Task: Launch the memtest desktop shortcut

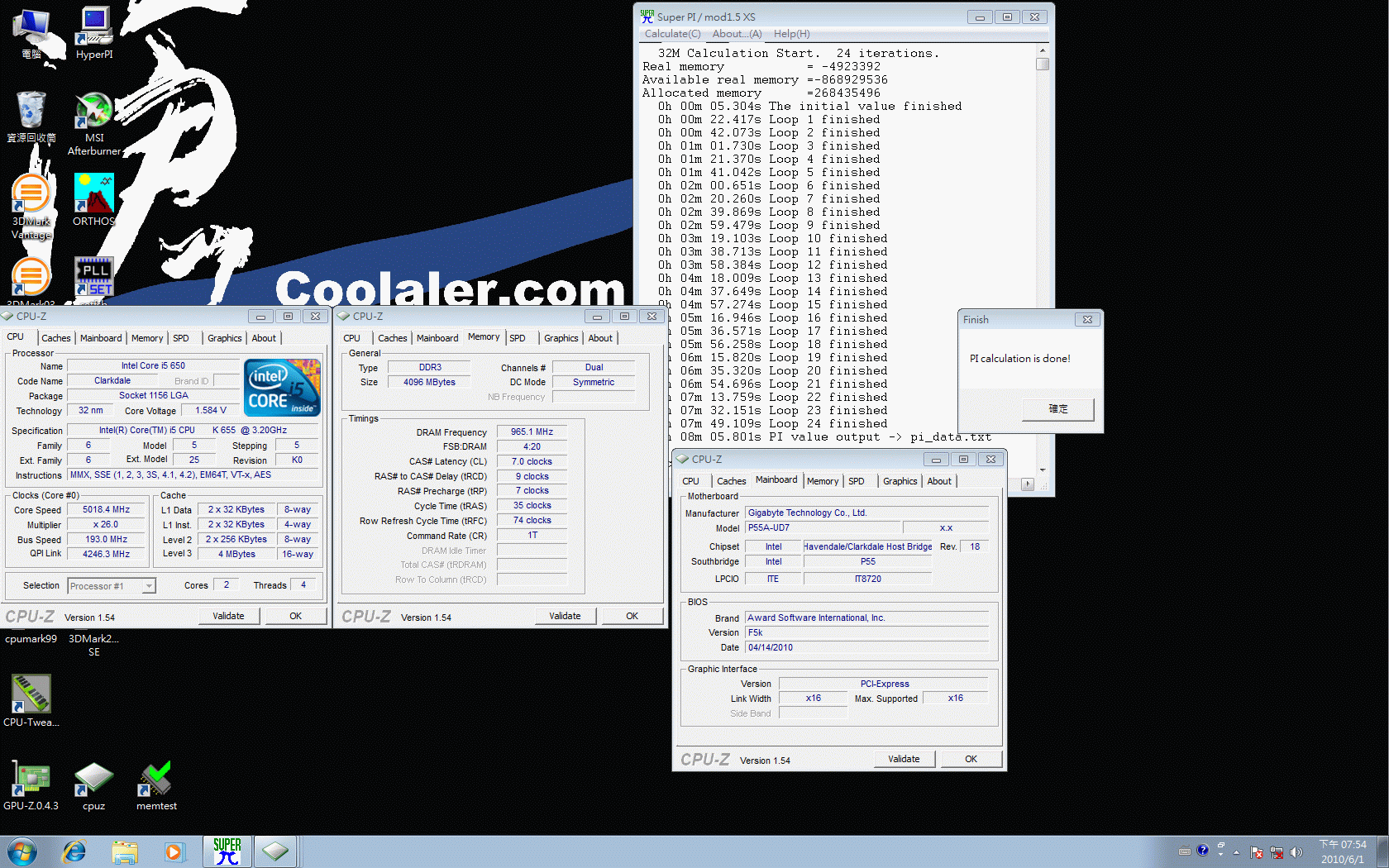Action: [x=156, y=785]
